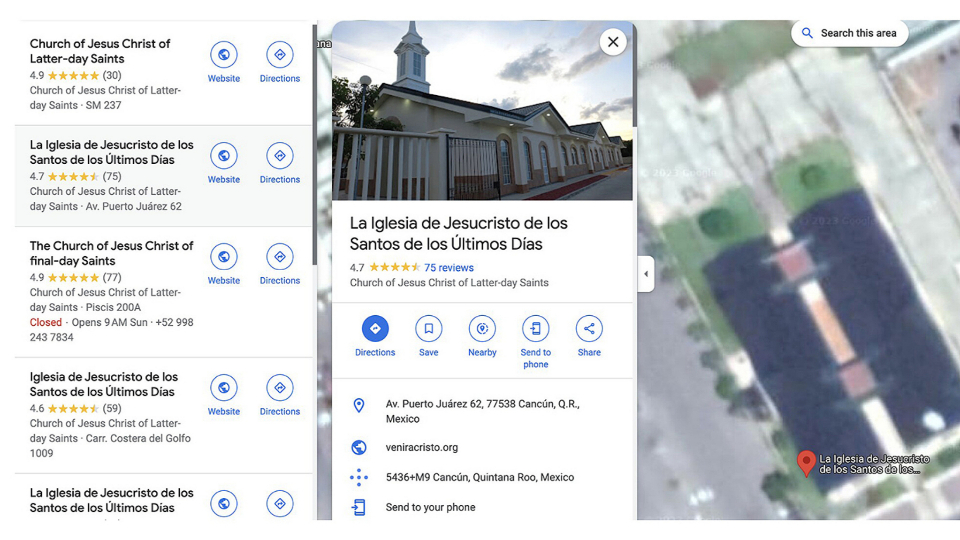Collapse the side panel with the arrow
The image size is (960, 540).
[x=645, y=274]
